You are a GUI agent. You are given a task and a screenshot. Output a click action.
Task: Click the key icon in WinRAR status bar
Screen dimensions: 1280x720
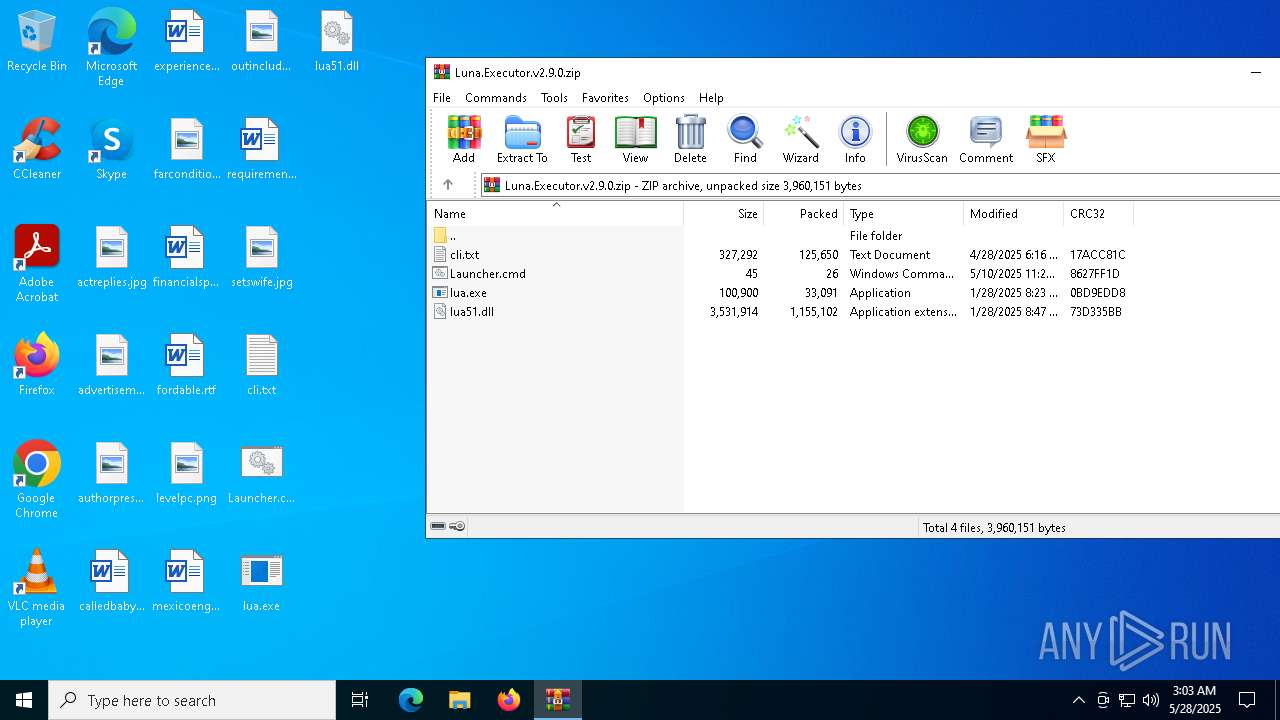pyautogui.click(x=457, y=527)
